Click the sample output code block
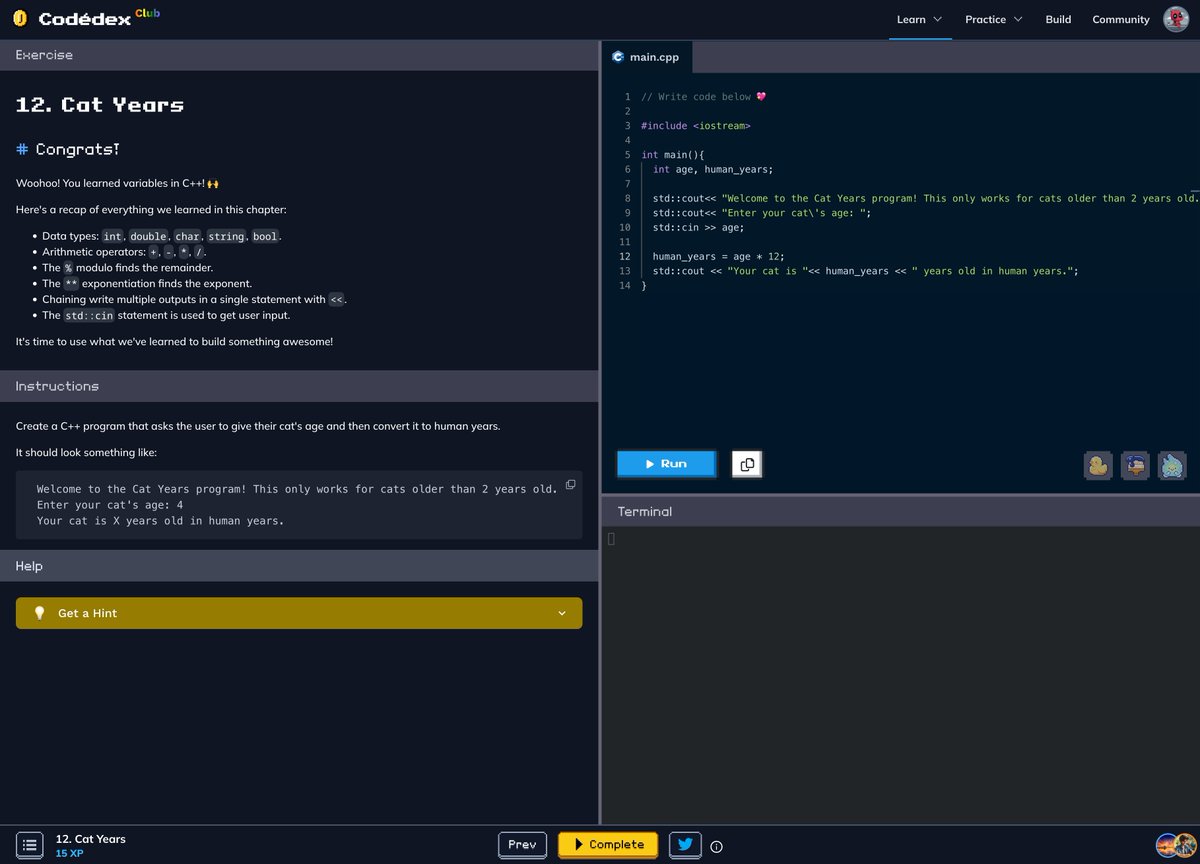 299,505
